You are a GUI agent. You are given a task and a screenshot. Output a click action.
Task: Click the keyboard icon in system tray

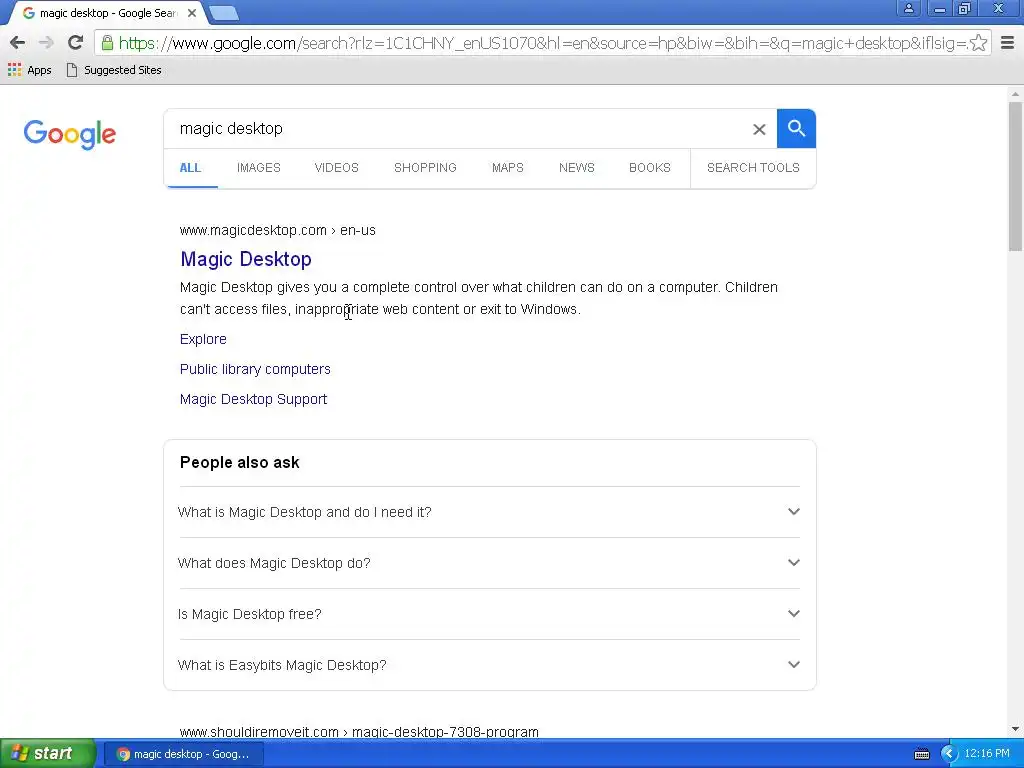pyautogui.click(x=921, y=754)
